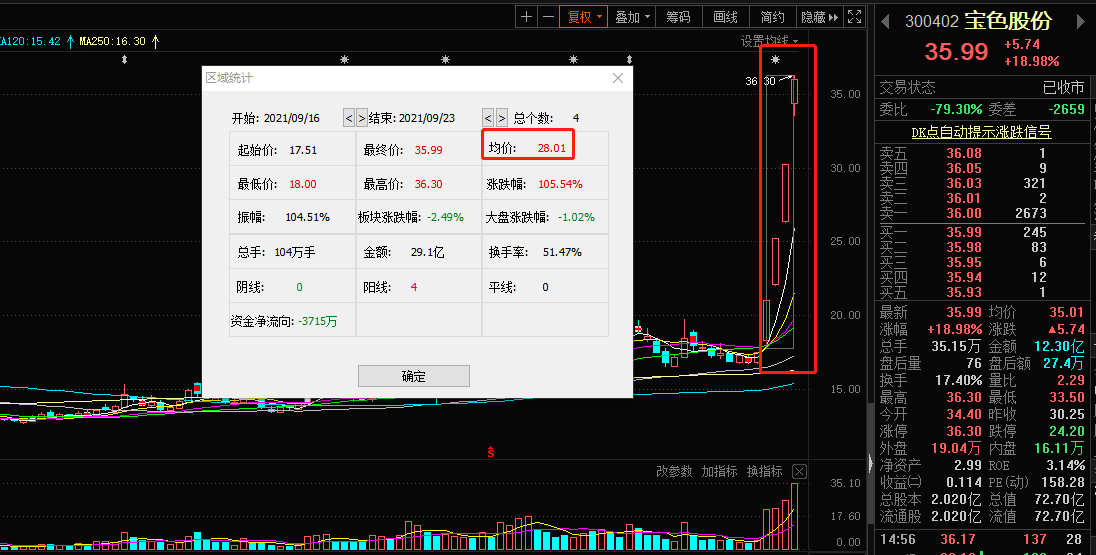
Task: Click the 买一 35.99 order row
Action: tap(981, 232)
